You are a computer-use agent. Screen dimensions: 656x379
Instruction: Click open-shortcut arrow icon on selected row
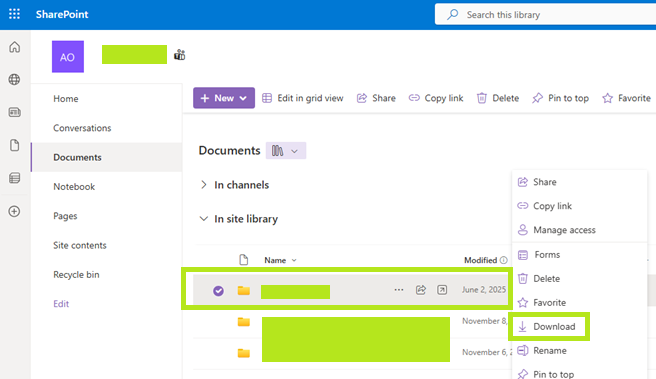[442, 289]
